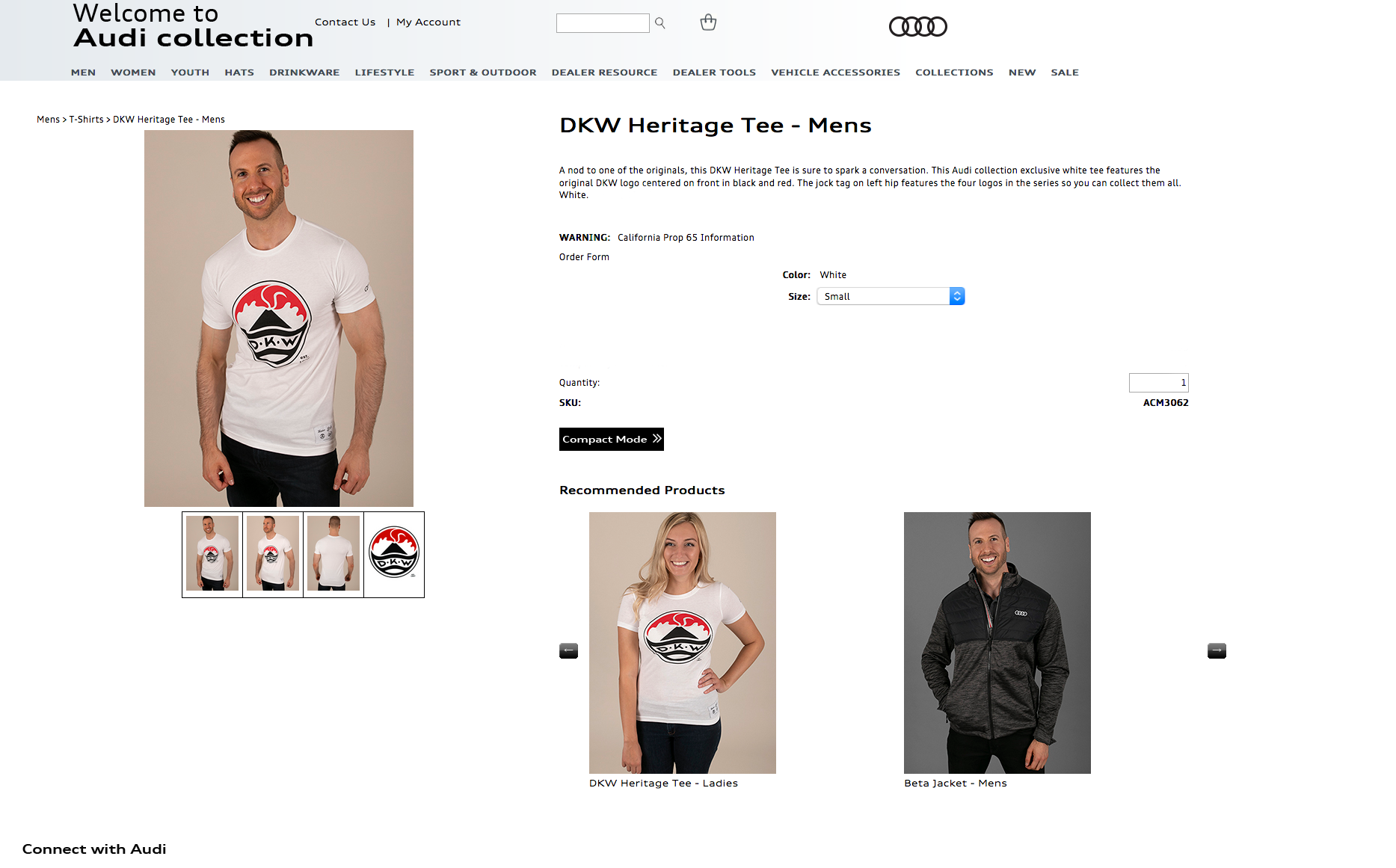Open the My Account link
The height and width of the screenshot is (868, 1396).
(428, 22)
